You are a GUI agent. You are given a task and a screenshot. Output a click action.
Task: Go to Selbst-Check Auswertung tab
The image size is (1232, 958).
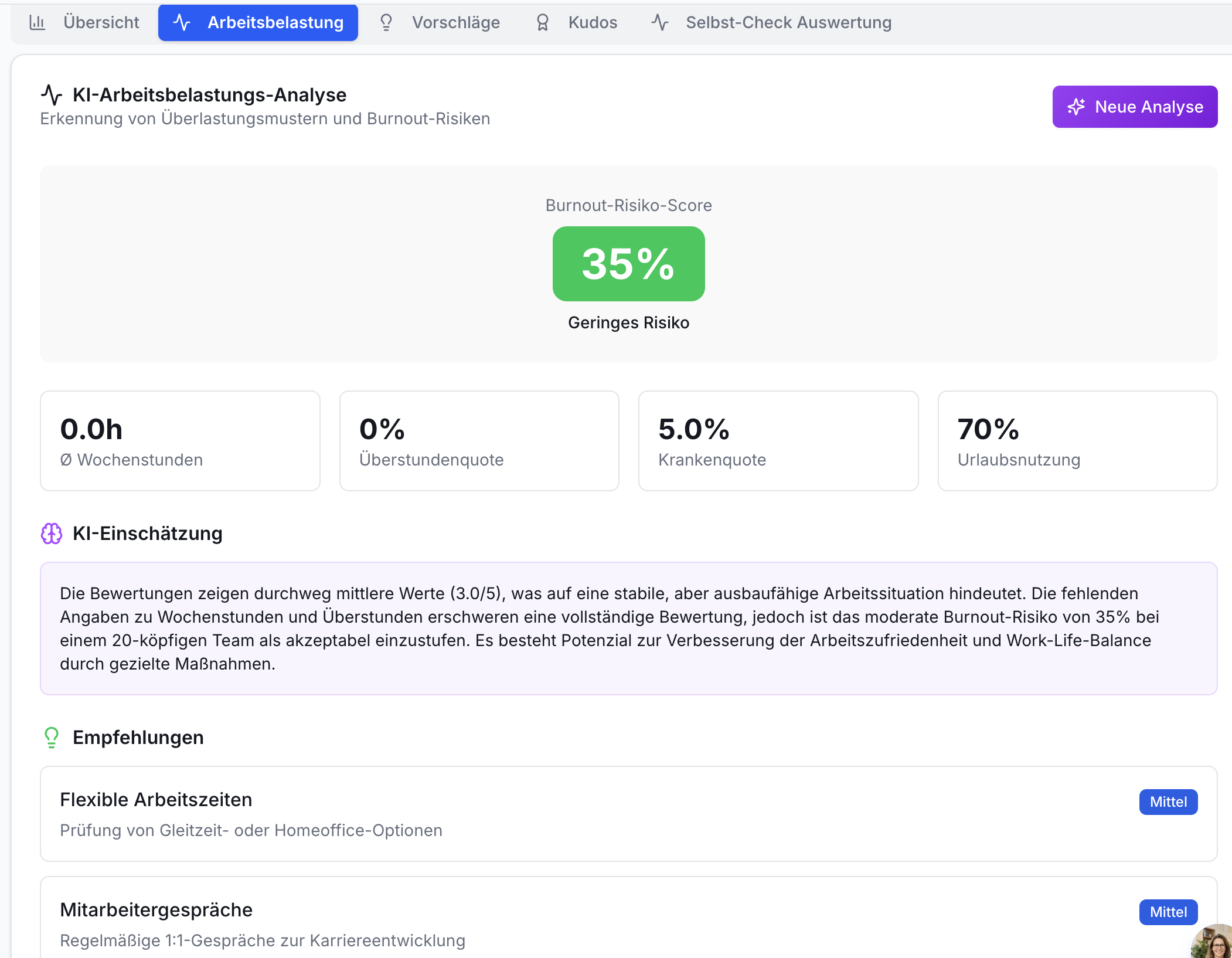point(771,22)
